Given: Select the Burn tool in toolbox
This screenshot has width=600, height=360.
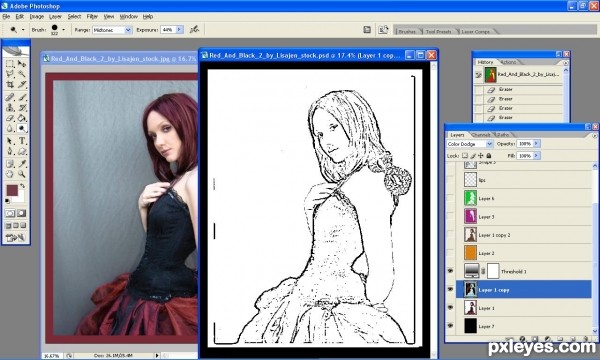Looking at the screenshot, I should coord(22,129).
